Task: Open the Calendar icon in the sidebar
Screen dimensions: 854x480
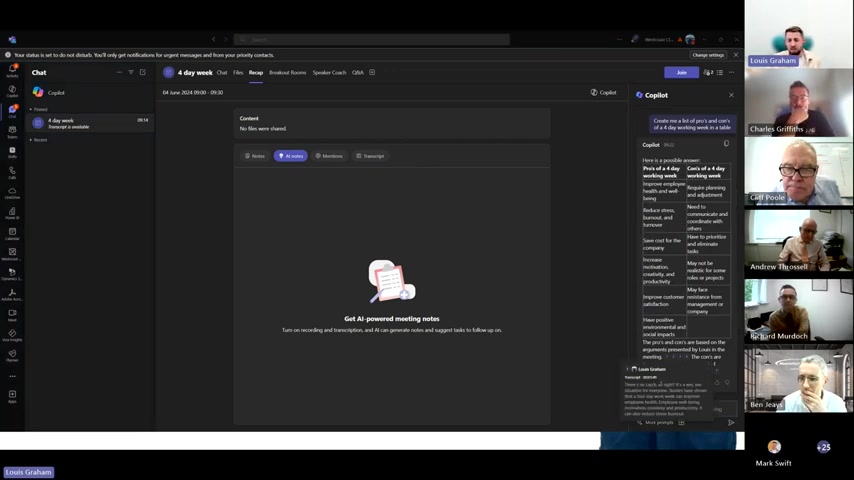Action: [12, 234]
